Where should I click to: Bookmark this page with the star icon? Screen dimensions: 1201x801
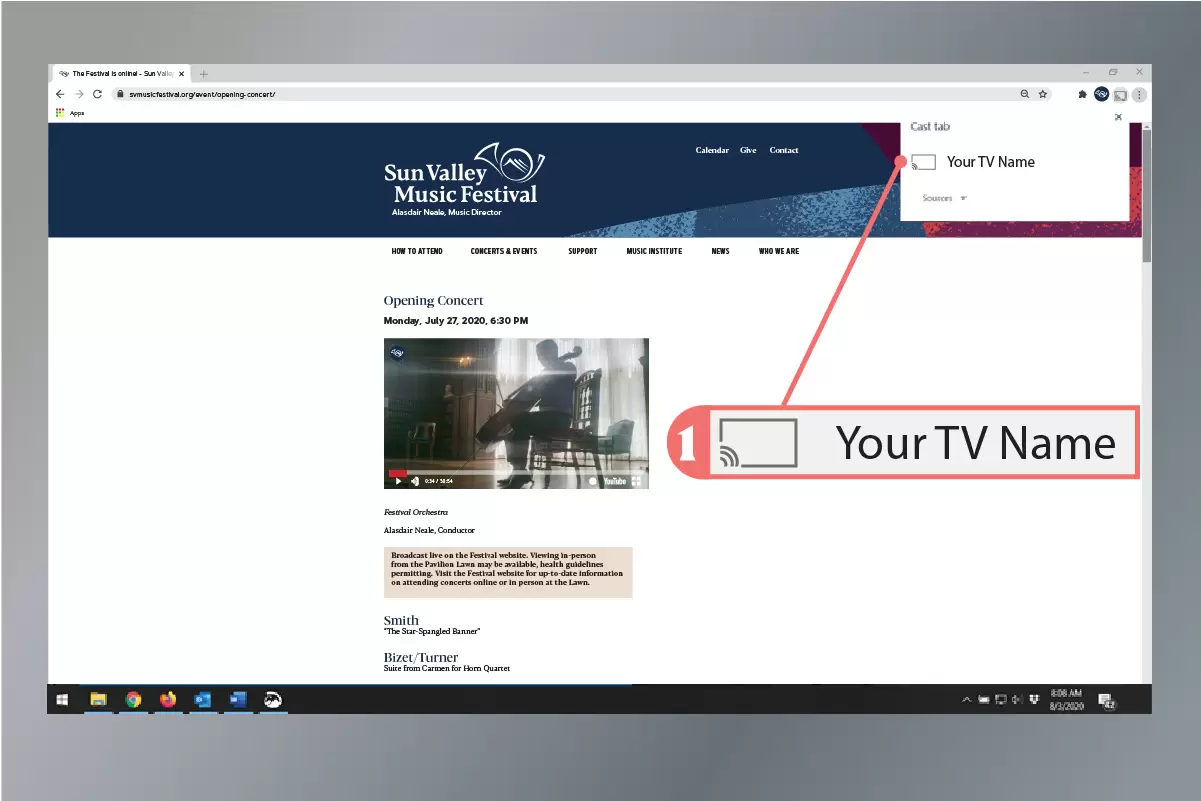1043,94
